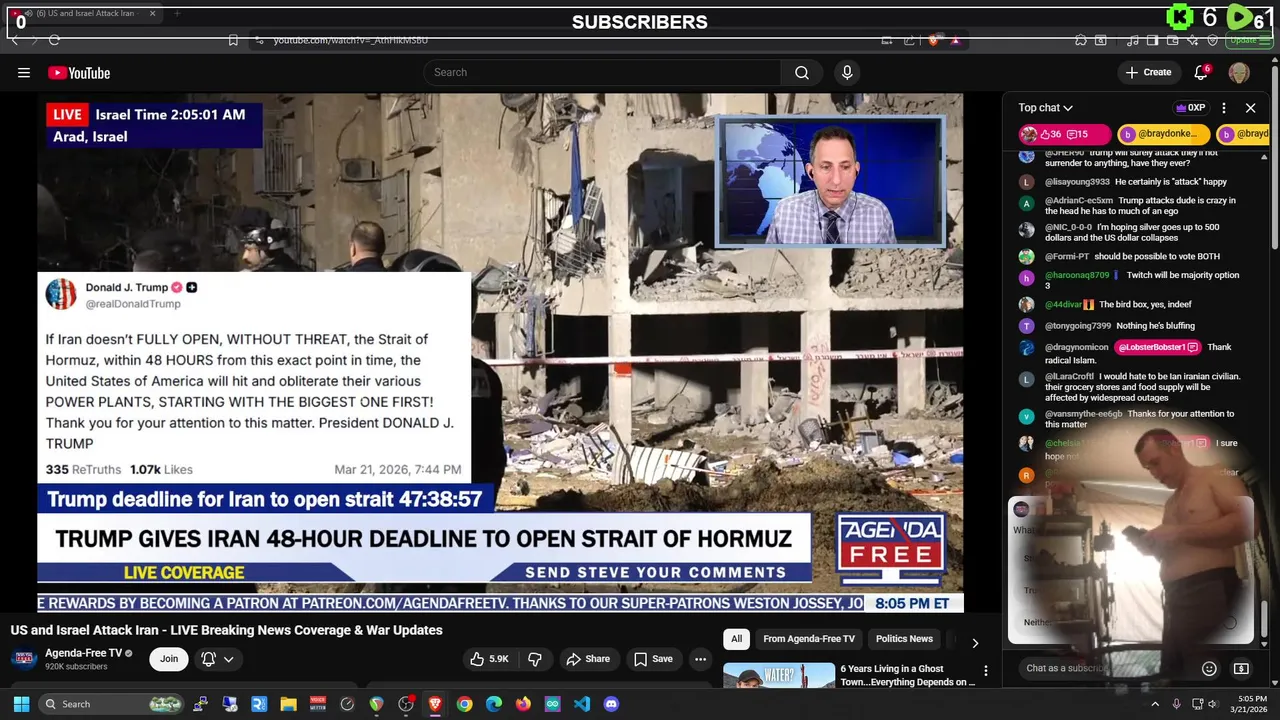
Task: Open the 36 likes 15 comments chip
Action: (1064, 134)
